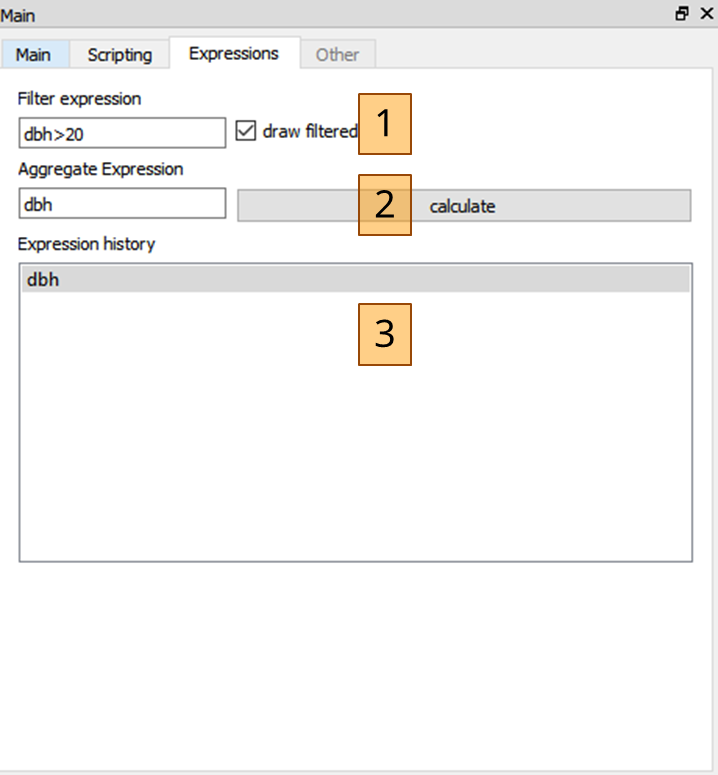Focus the Filter expression field containing dbh>20
Image resolution: width=718 pixels, height=775 pixels.
point(122,133)
